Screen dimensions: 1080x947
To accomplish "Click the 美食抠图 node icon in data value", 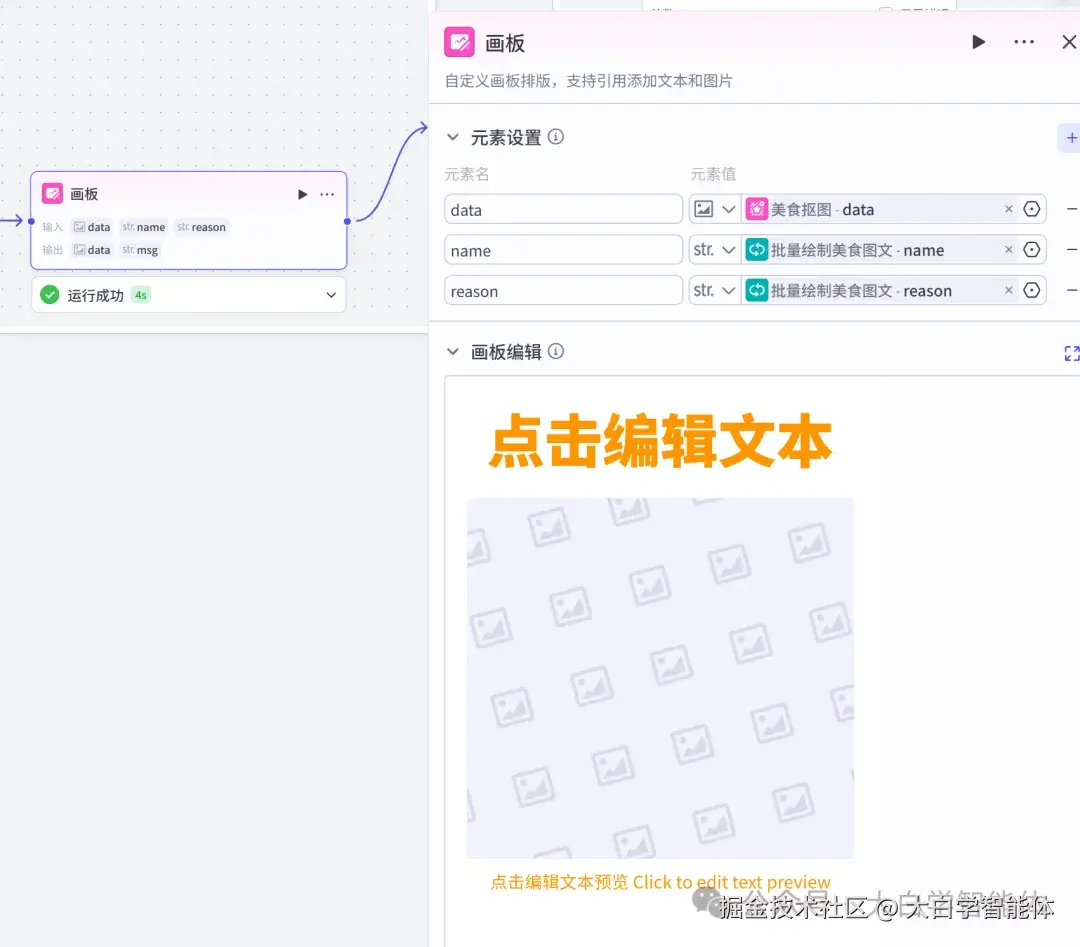I will [x=758, y=209].
